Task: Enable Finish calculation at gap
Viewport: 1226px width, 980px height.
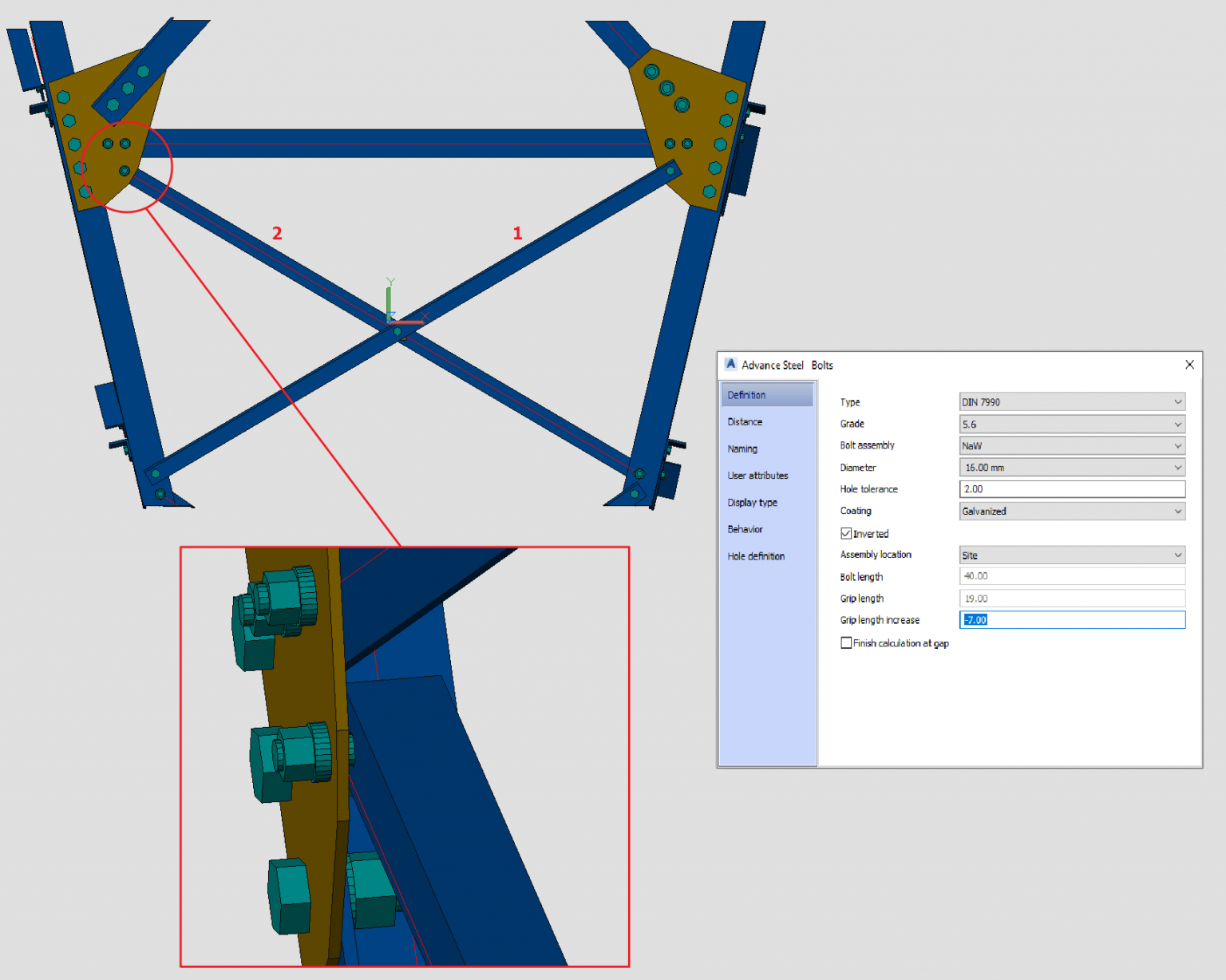Action: click(846, 642)
